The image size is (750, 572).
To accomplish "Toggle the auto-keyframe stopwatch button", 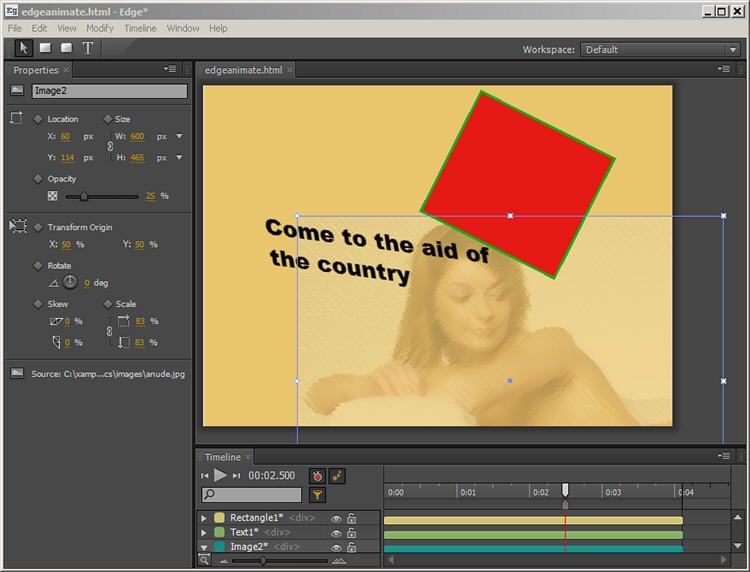I will (x=317, y=476).
